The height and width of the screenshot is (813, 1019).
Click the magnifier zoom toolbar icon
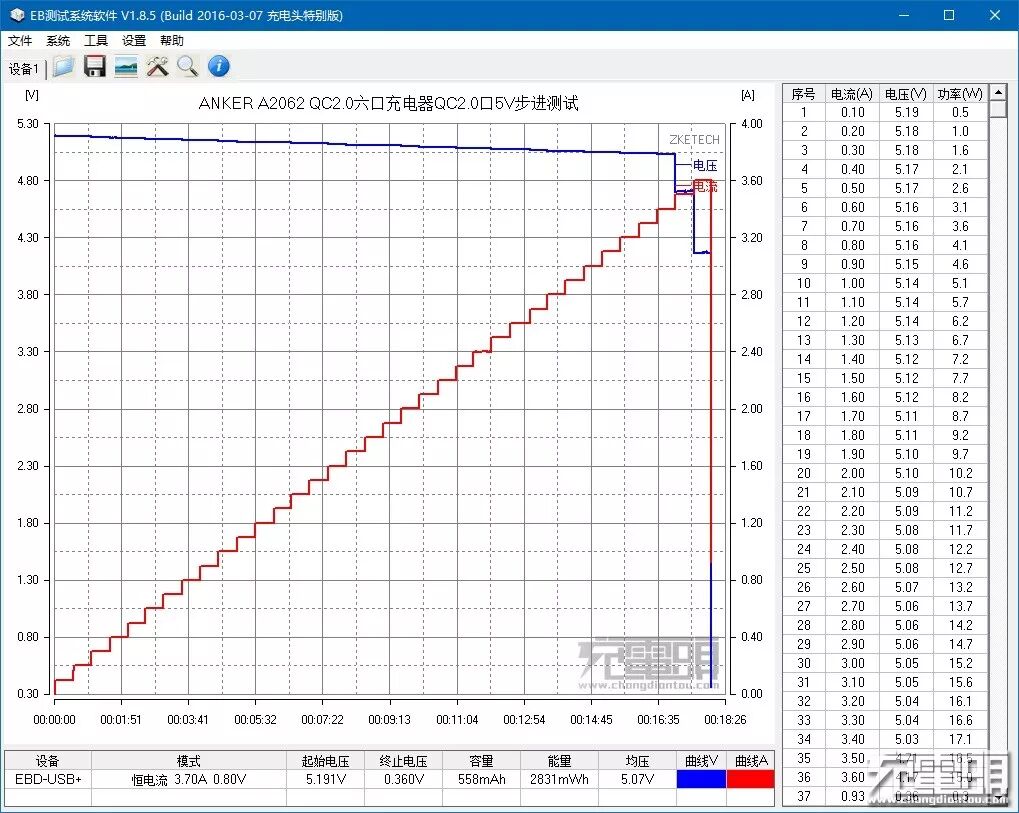click(188, 66)
